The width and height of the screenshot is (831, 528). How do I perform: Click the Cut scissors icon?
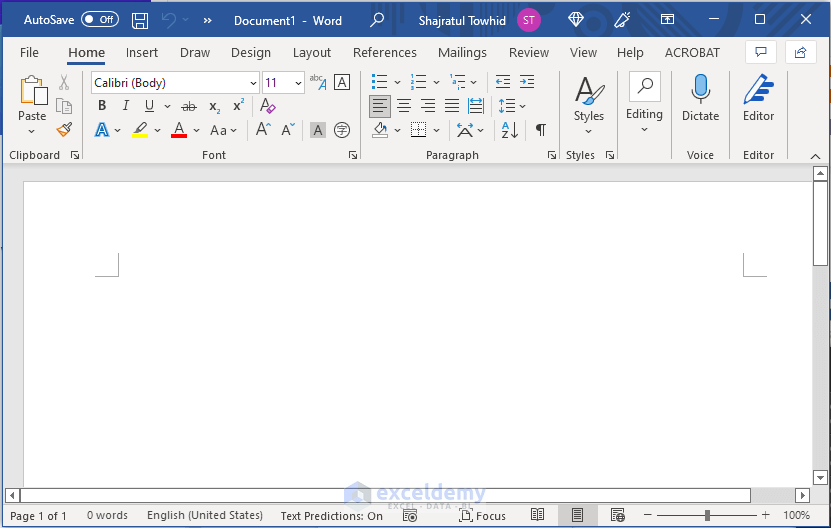[64, 82]
